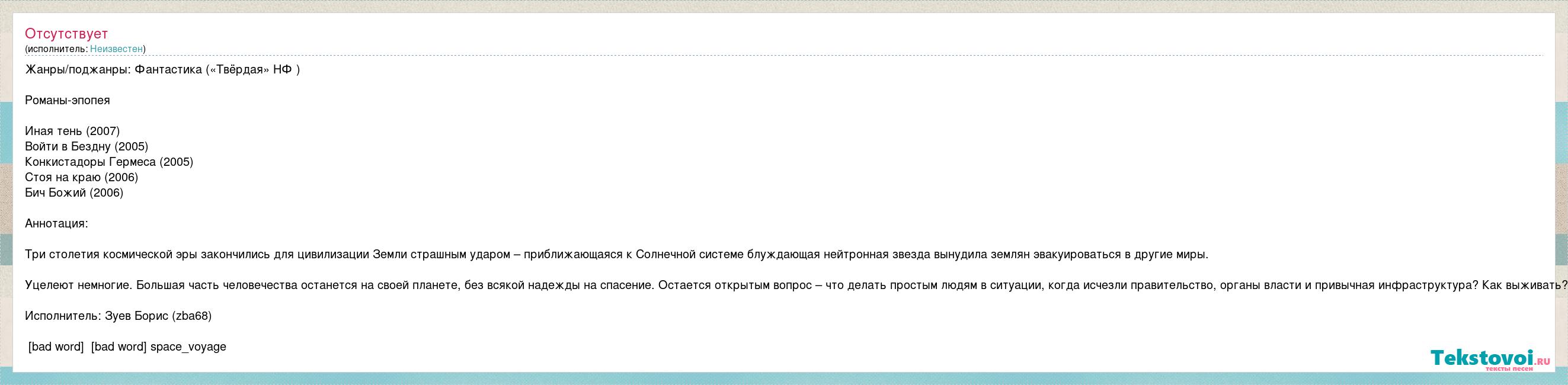Screen dimensions: 1568x385
Task: Open the 'Неизвестен' performer link
Action: point(116,49)
